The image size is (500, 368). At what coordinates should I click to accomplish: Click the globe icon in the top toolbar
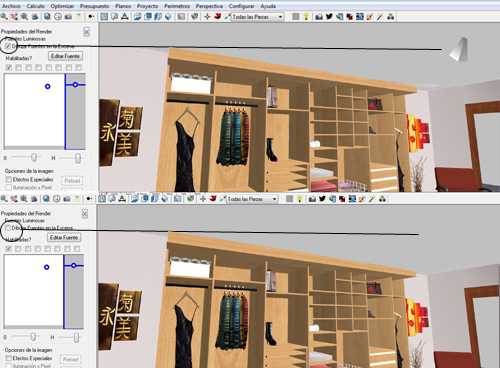[x=47, y=16]
